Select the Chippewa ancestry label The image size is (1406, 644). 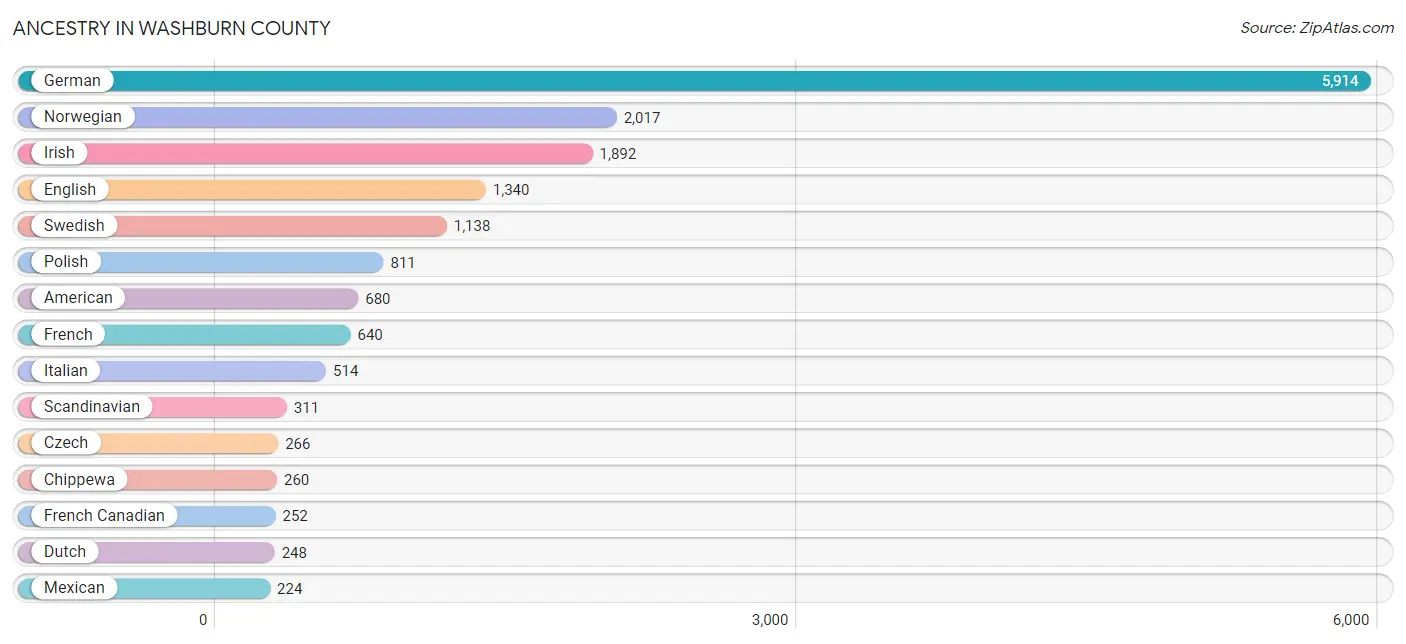[x=79, y=479]
